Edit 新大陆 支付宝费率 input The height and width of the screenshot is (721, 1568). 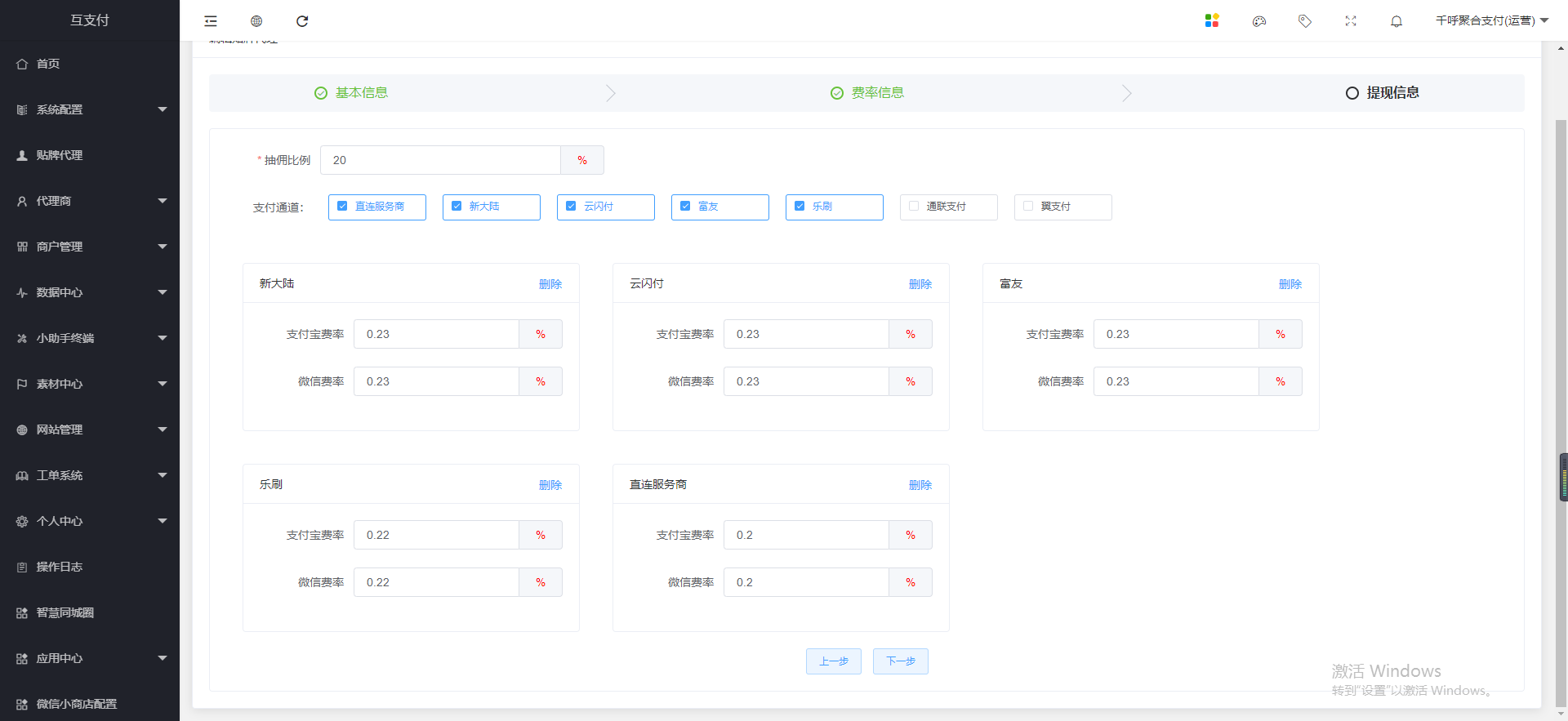tap(436, 334)
